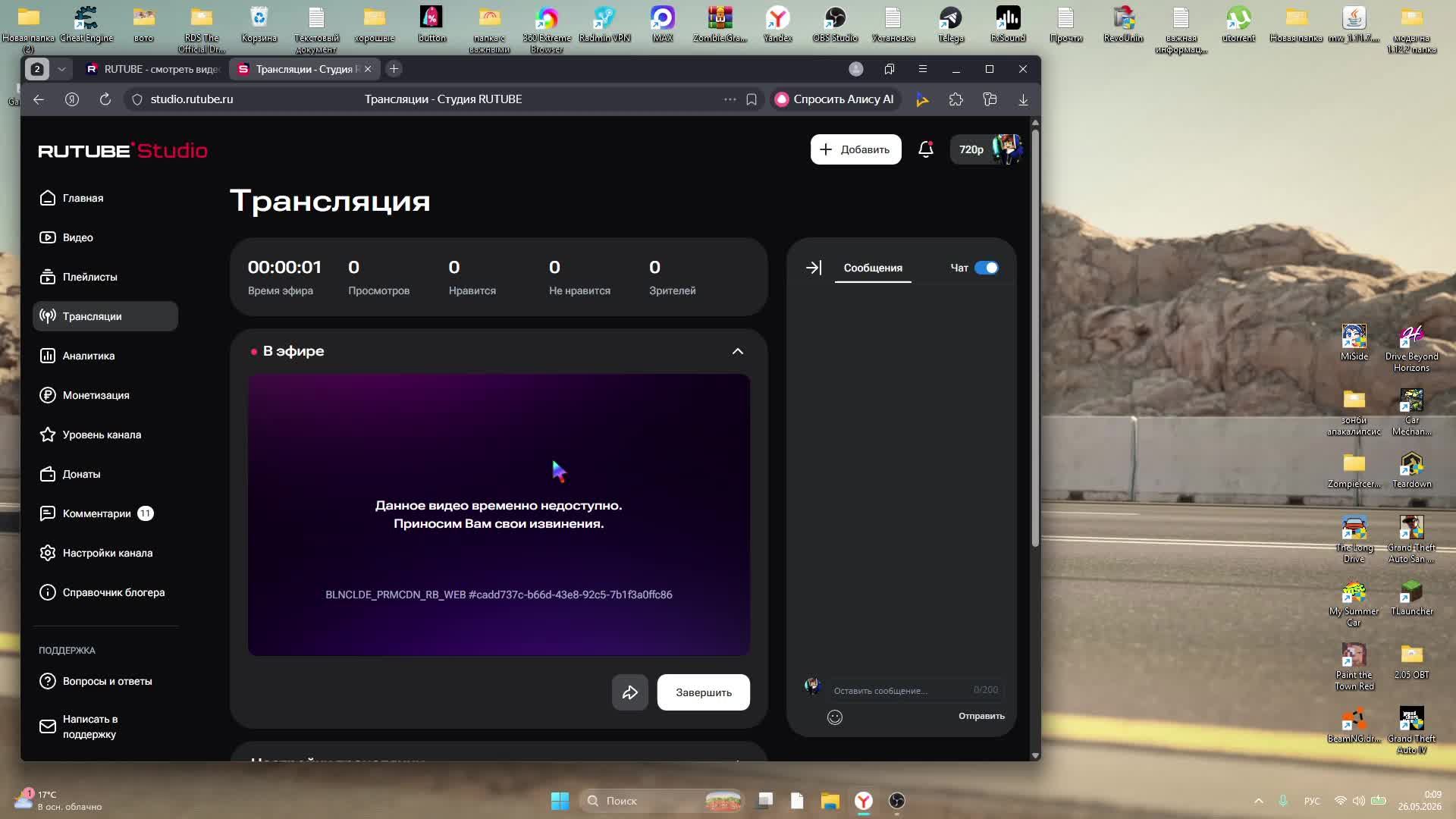Select the Cheat Engine desktop icon
The width and height of the screenshot is (1456, 819).
coord(86,24)
